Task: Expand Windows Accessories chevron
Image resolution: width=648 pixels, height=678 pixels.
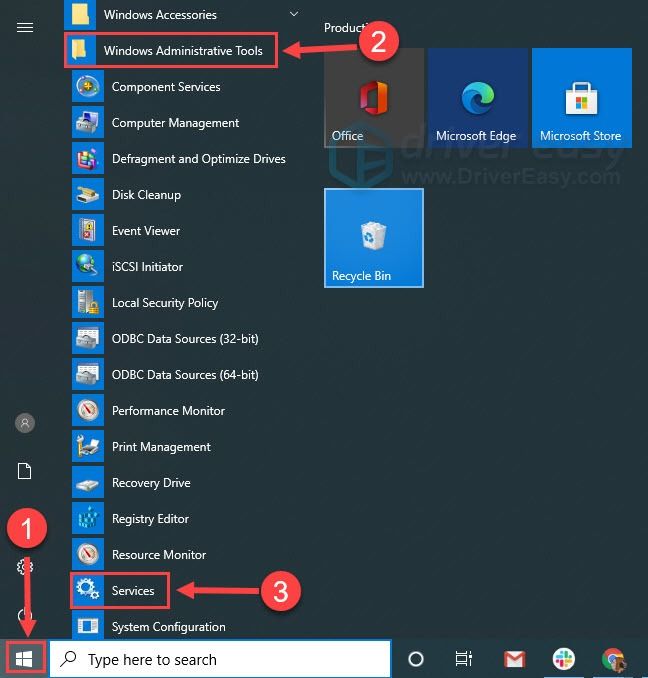Action: (x=294, y=14)
